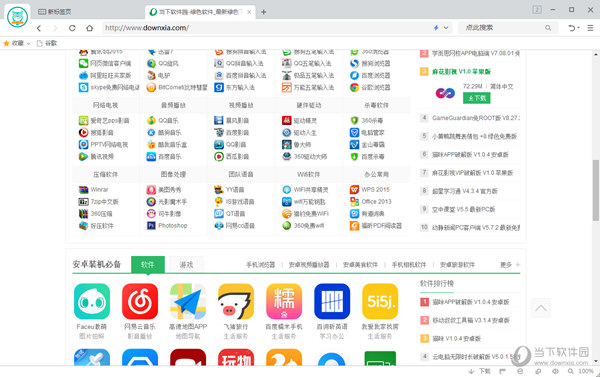Select the green 软件 tab
Image resolution: width=600 pixels, height=377 pixels.
click(x=148, y=264)
